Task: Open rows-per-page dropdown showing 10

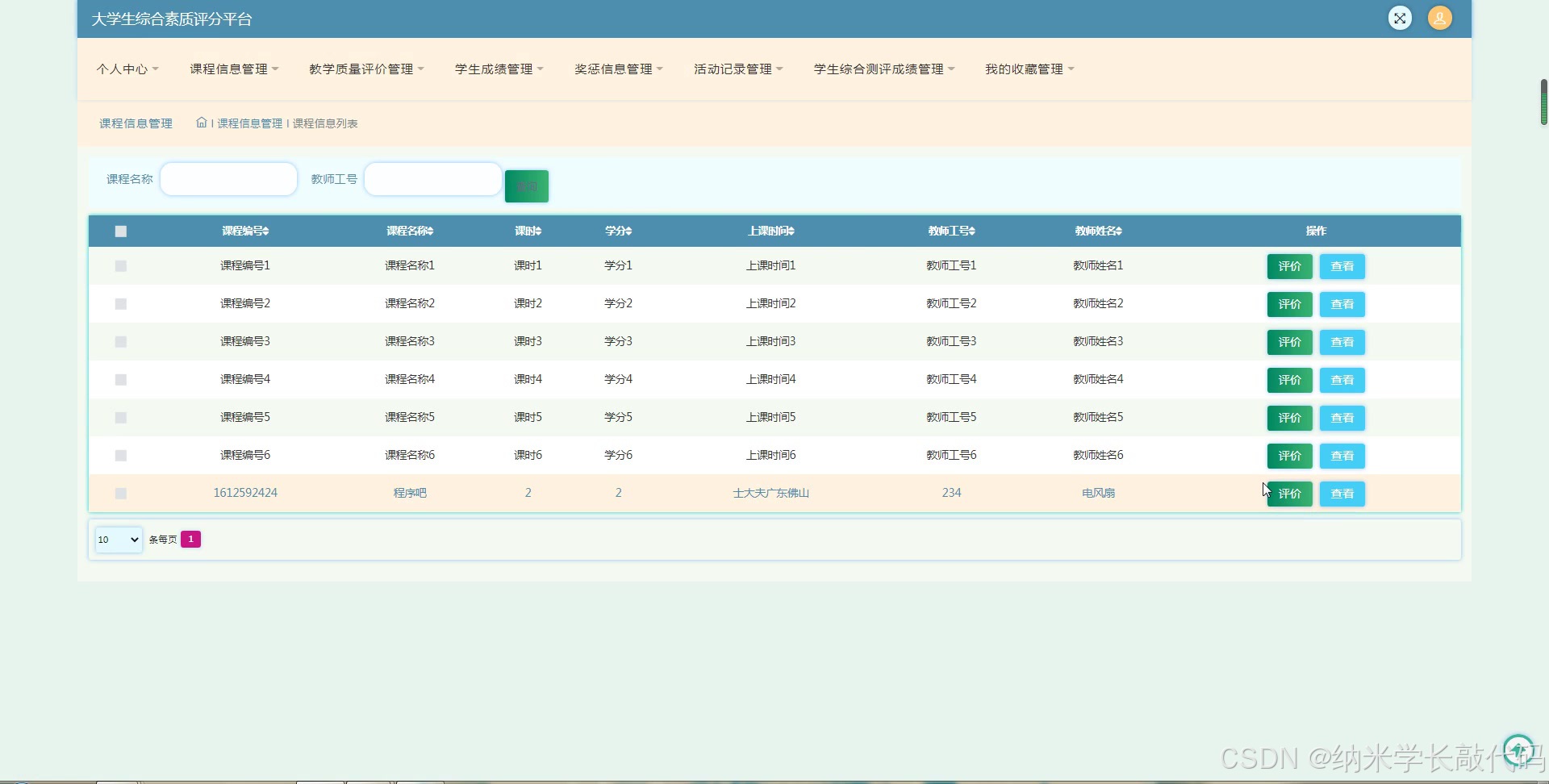Action: coord(119,540)
